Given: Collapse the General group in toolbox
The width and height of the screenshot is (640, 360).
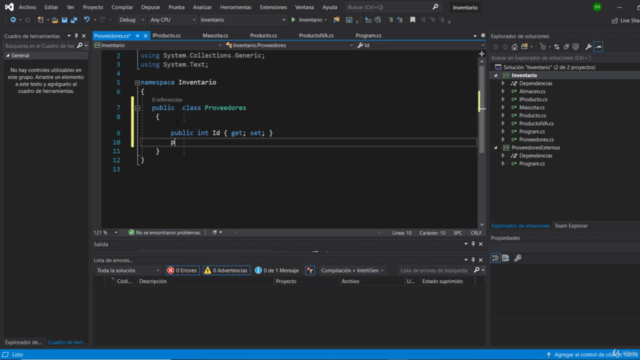Looking at the screenshot, I should (x=8, y=56).
